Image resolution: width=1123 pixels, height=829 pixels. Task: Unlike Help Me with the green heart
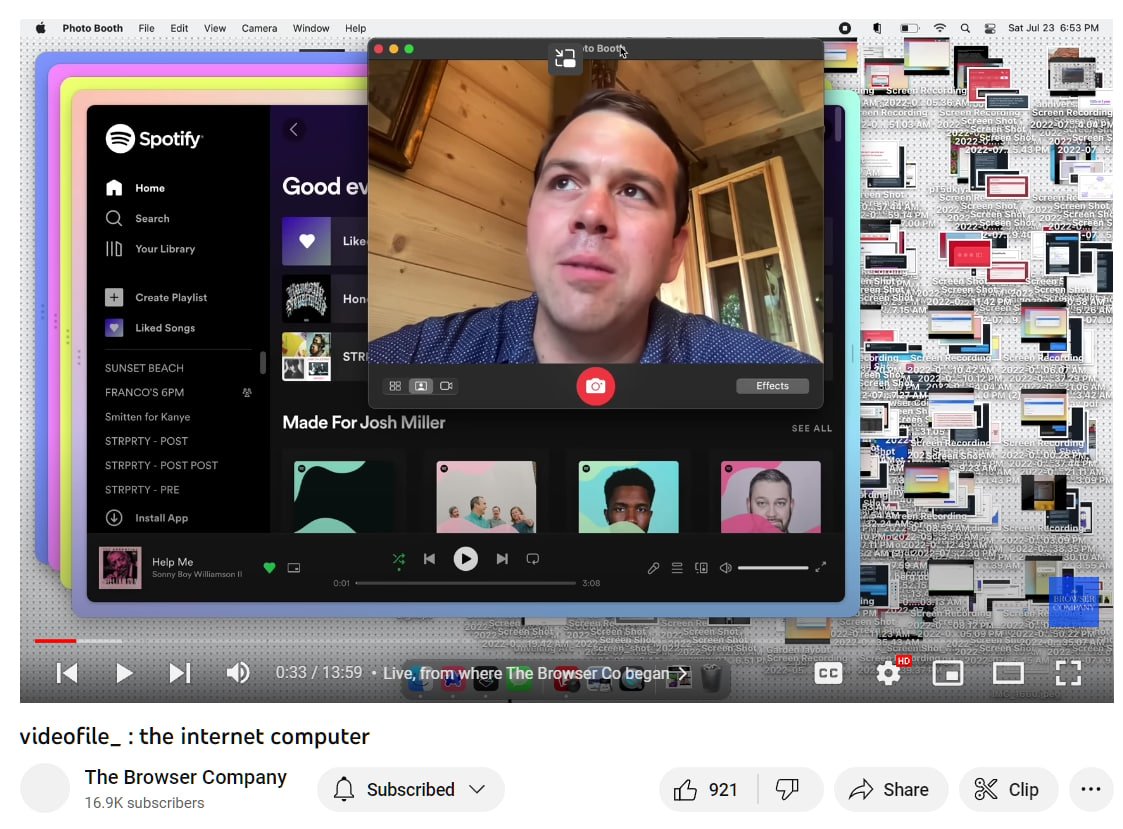point(269,567)
